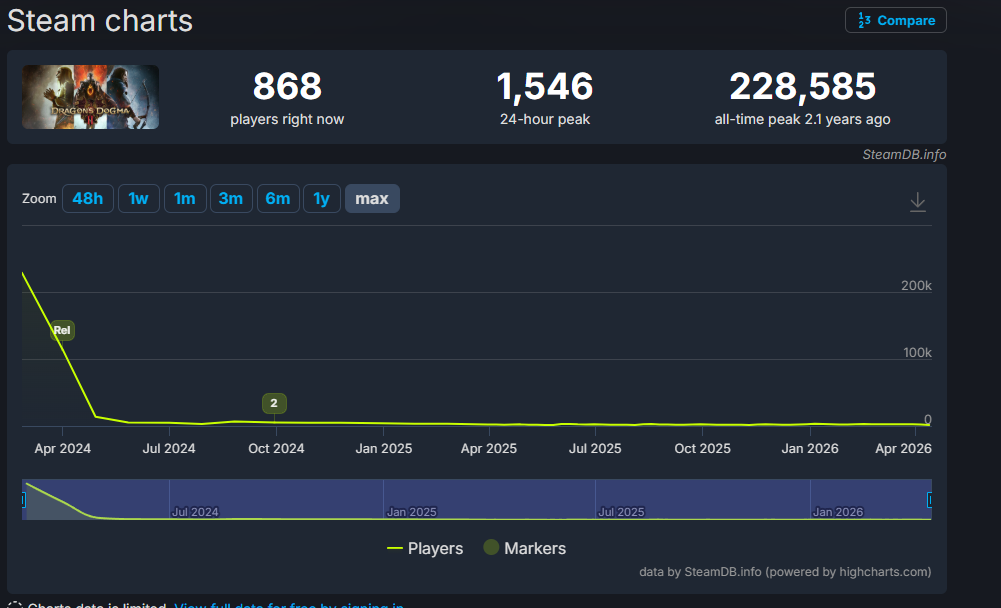Click the Rel release marker on chart
The width and height of the screenshot is (1001, 608).
62,330
